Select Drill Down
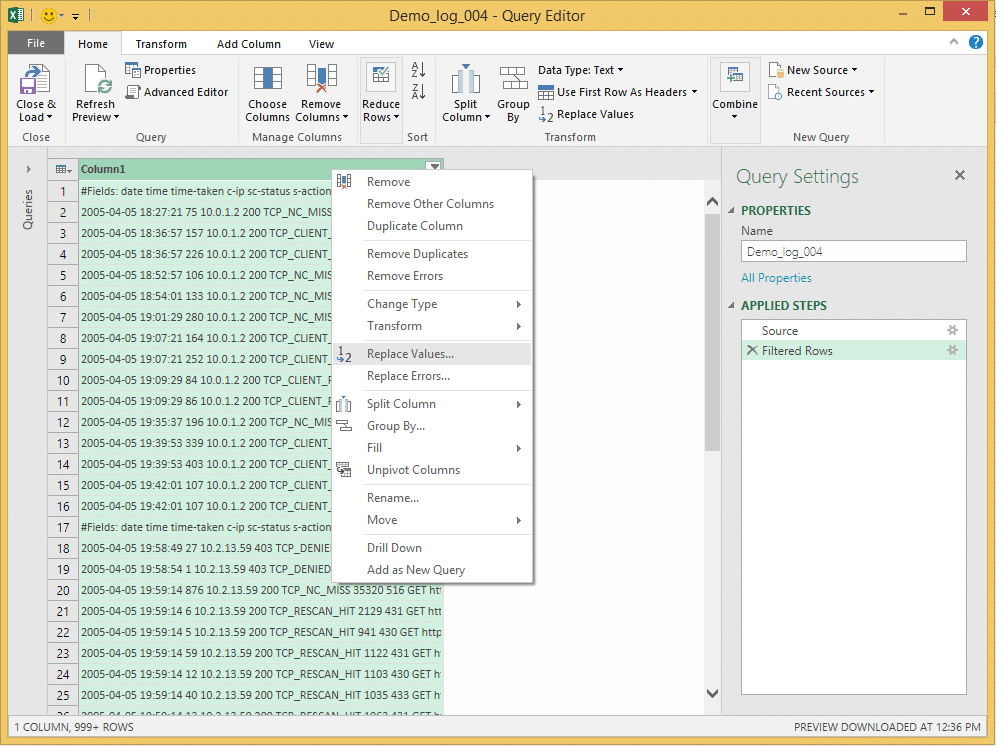Image resolution: width=996 pixels, height=746 pixels. [x=432, y=548]
